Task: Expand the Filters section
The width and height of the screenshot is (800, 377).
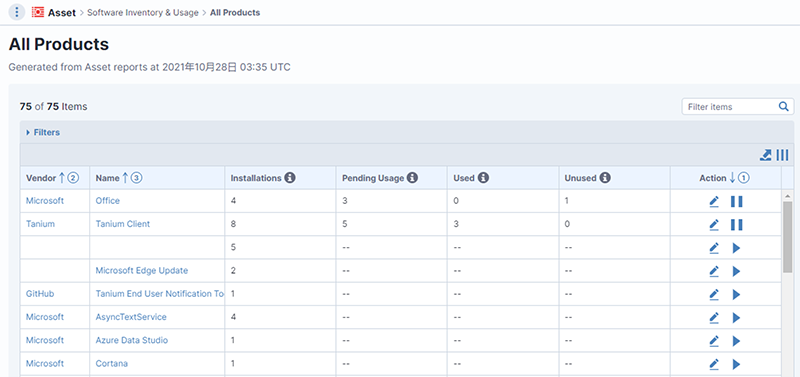Action: pyautogui.click(x=43, y=132)
